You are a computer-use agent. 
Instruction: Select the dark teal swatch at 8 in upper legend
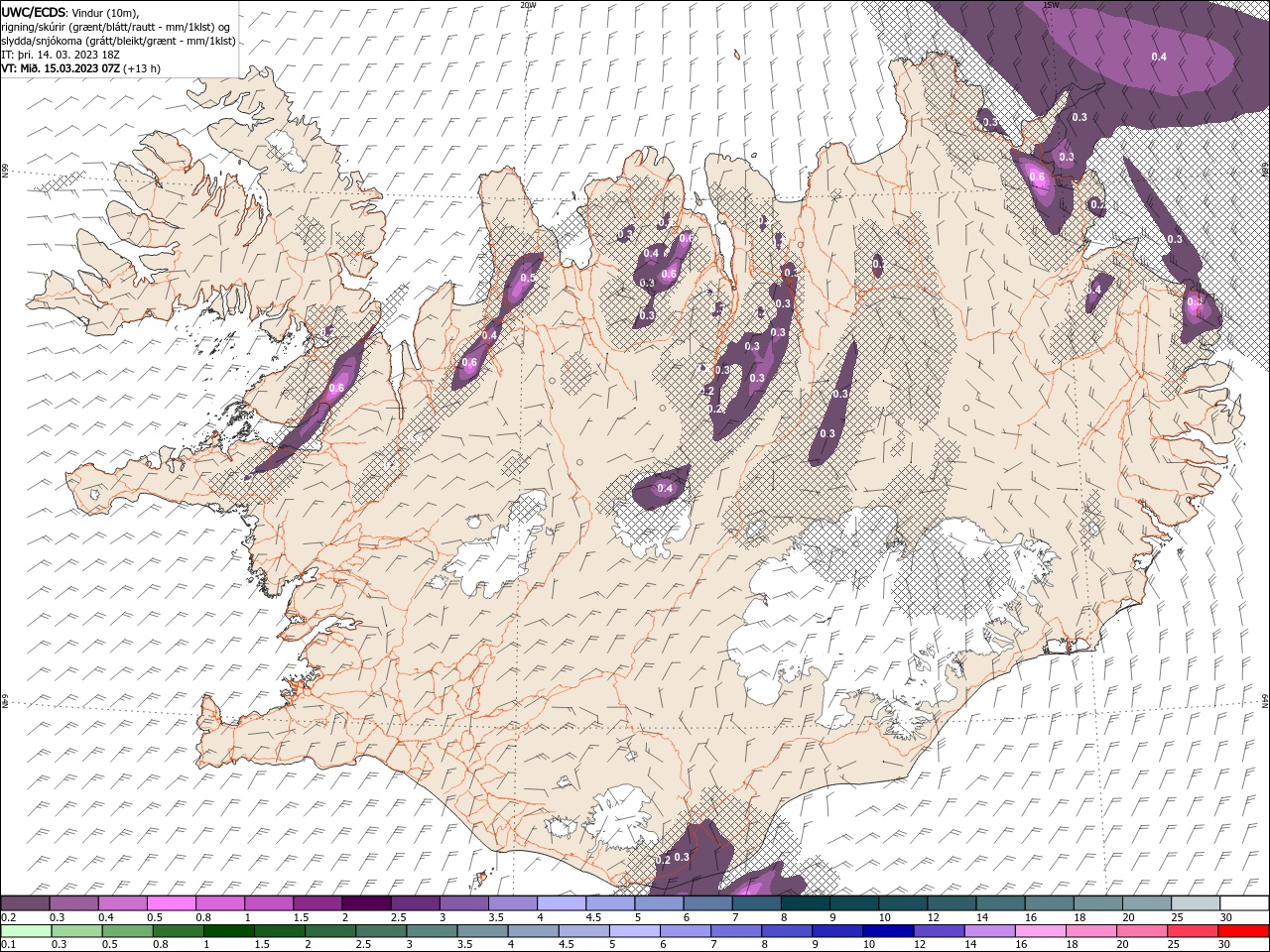805,903
